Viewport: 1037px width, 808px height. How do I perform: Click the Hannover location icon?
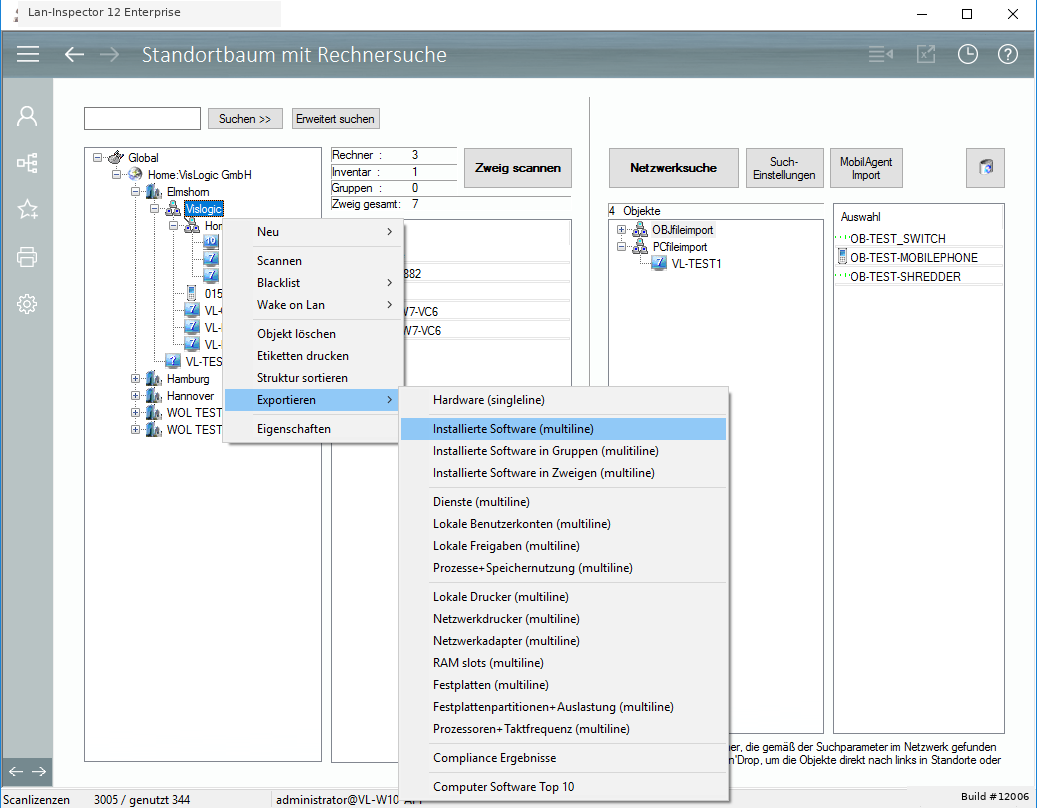point(153,395)
